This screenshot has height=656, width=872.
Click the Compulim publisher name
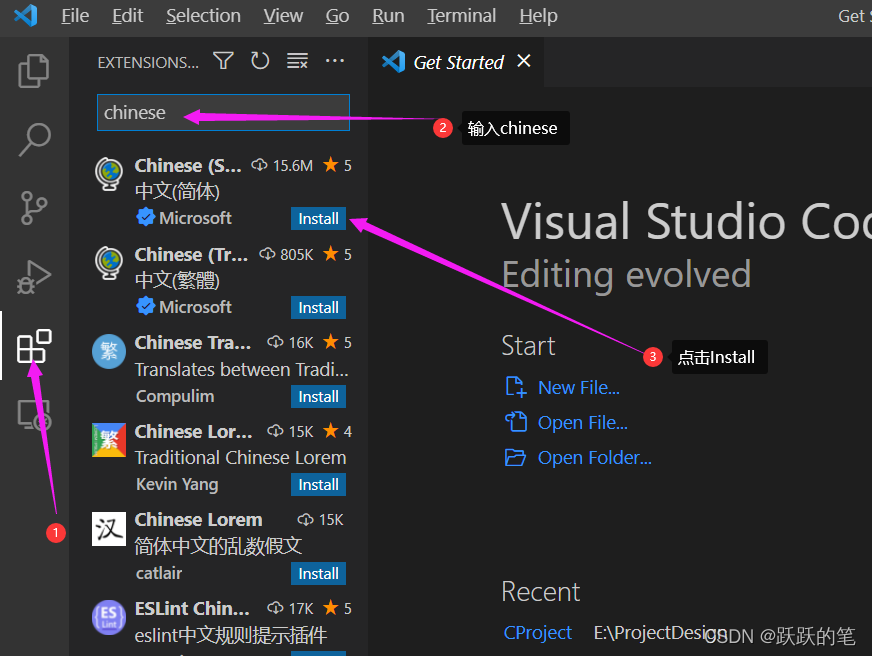click(x=175, y=396)
